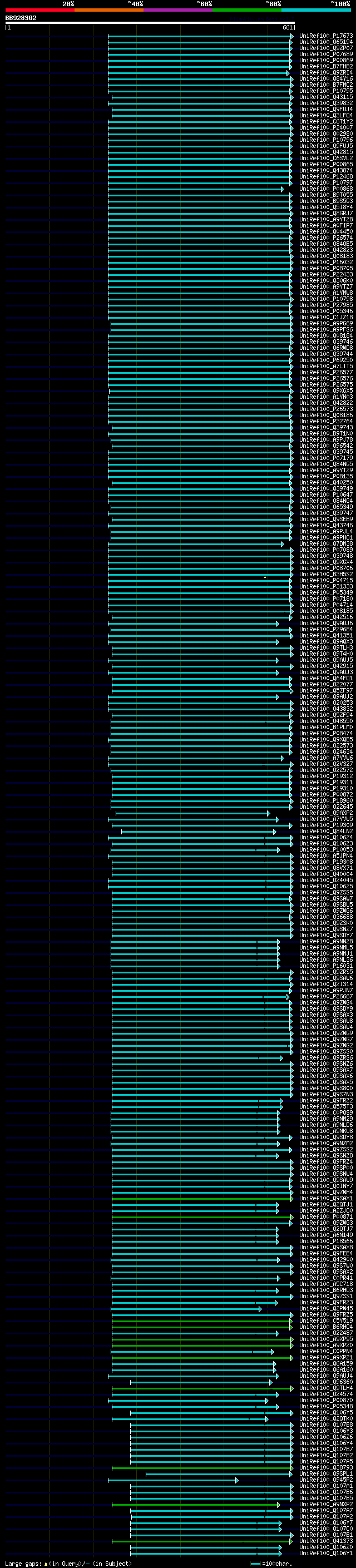
Task: Select the UniRef100_P00865 label
Action: pyautogui.click(x=326, y=164)
